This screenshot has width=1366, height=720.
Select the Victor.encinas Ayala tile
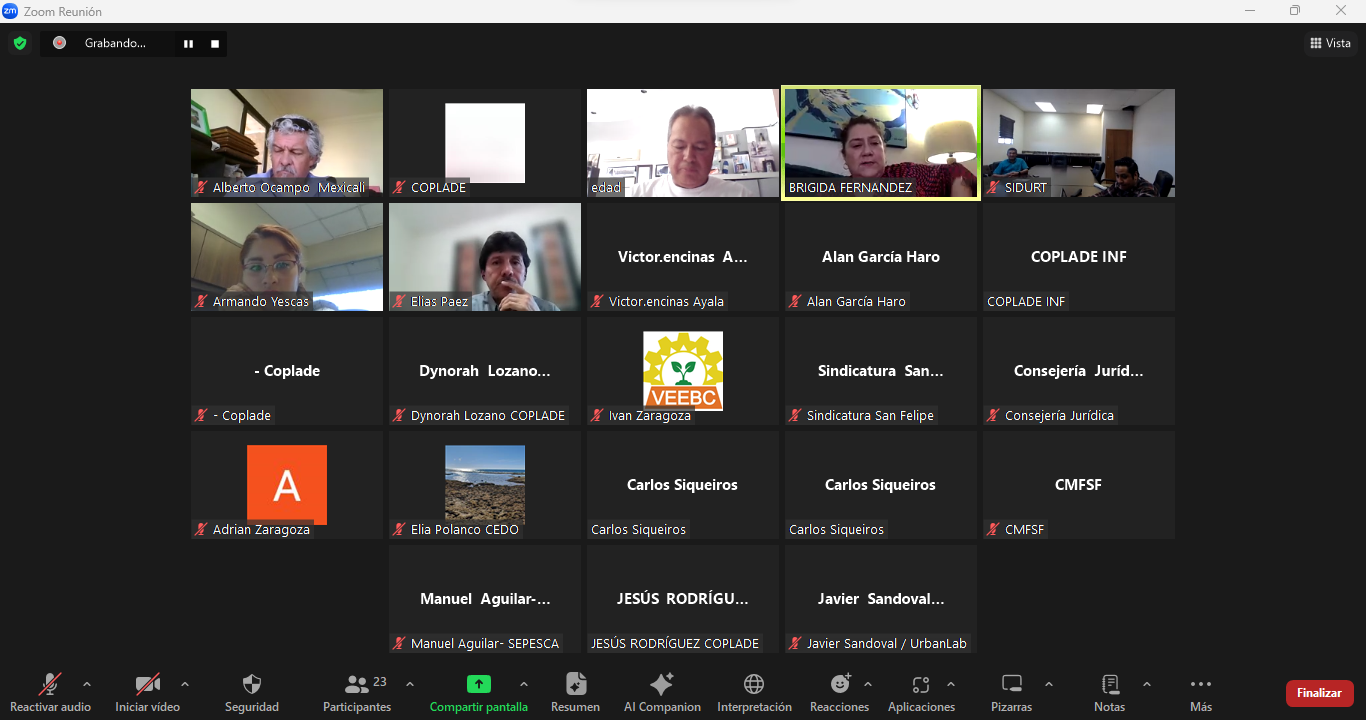683,257
